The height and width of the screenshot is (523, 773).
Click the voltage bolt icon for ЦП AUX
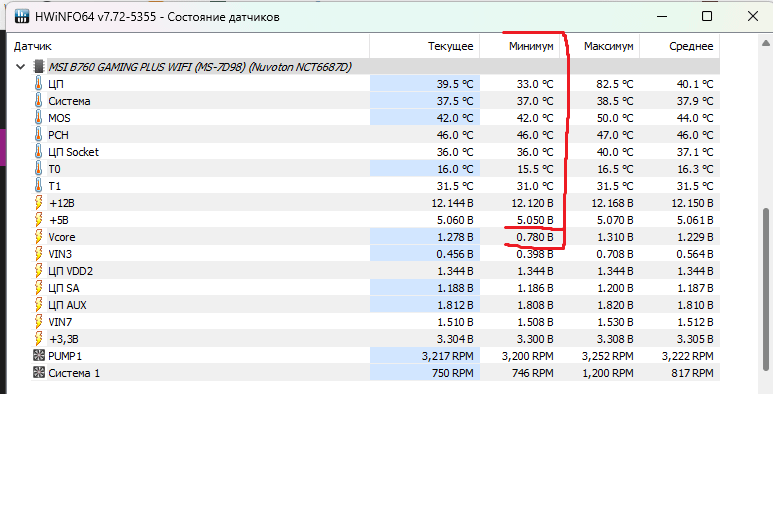(38, 305)
